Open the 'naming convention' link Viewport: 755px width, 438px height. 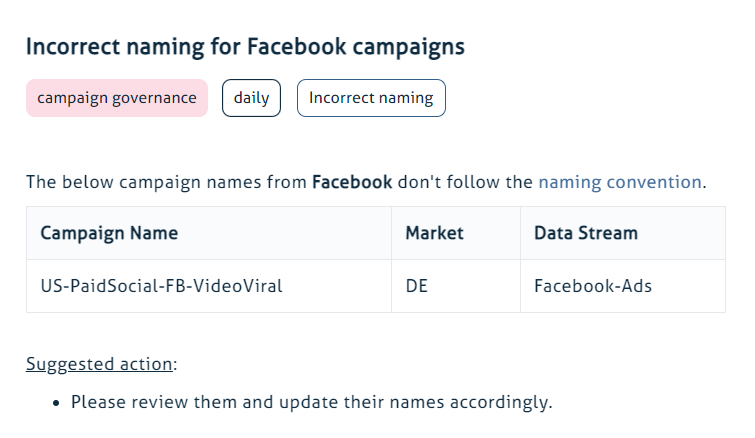tap(620, 182)
